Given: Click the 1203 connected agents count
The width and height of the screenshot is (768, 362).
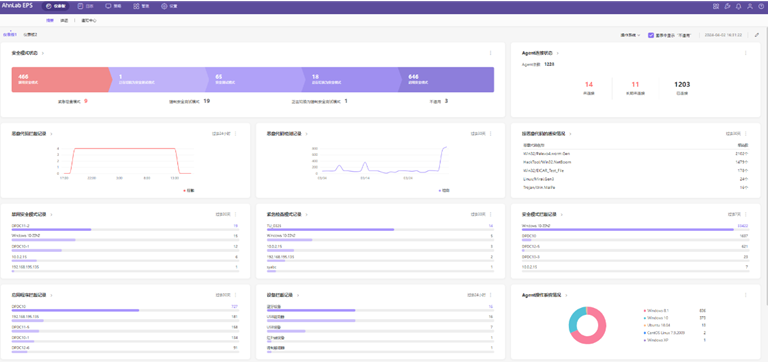Looking at the screenshot, I should 682,84.
